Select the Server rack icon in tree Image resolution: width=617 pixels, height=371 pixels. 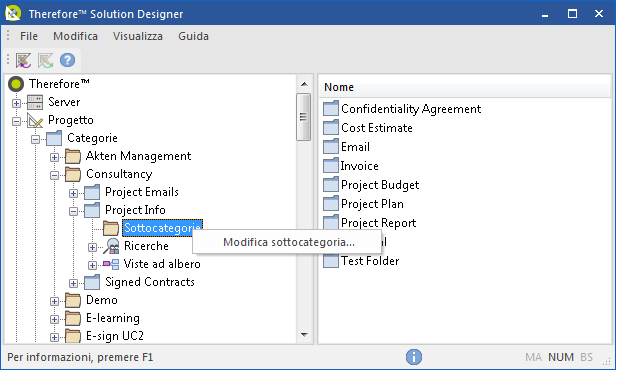pos(35,102)
